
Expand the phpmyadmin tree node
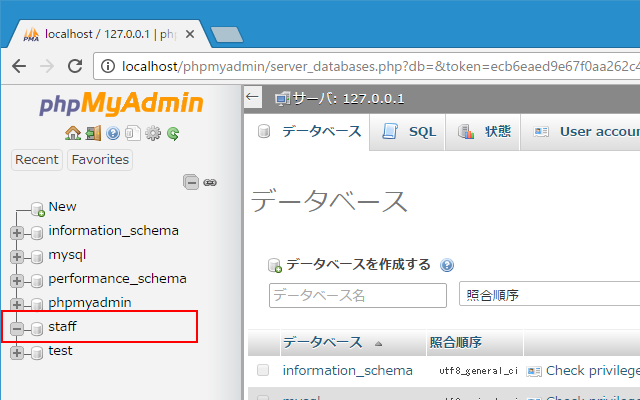[x=17, y=304]
